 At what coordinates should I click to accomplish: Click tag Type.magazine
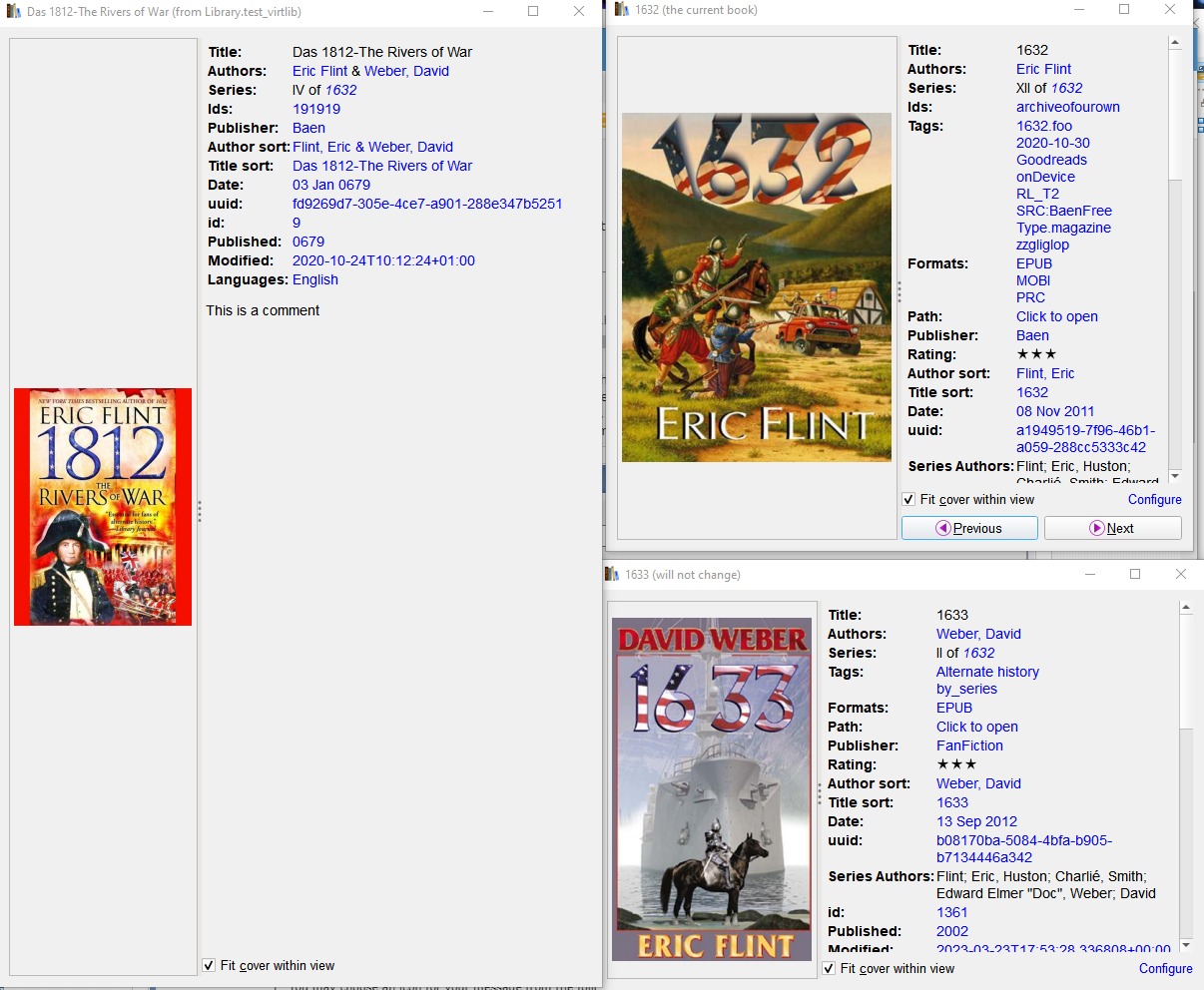tap(1063, 228)
